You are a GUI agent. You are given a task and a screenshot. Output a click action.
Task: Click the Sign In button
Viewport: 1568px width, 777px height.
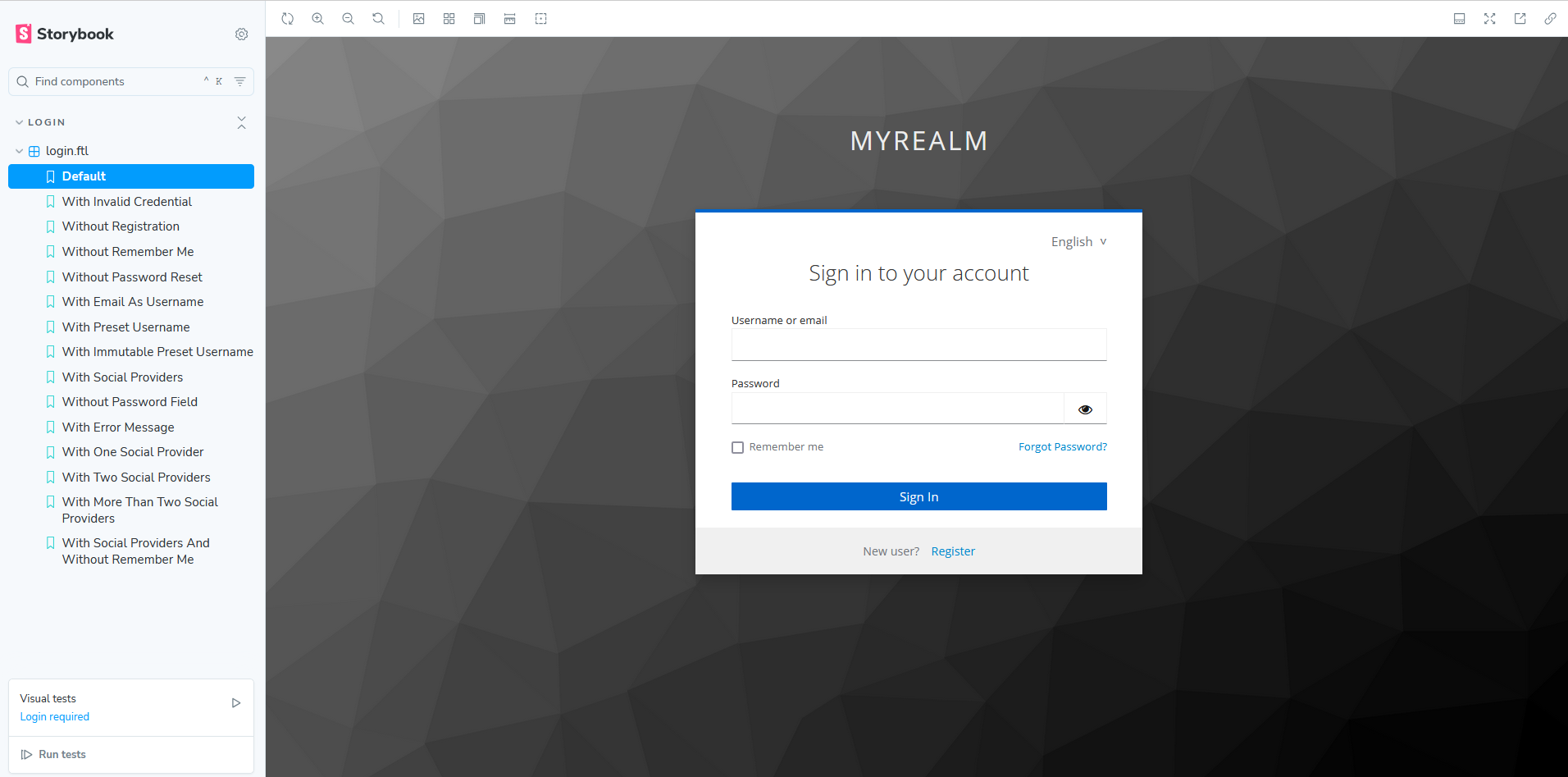(x=919, y=496)
